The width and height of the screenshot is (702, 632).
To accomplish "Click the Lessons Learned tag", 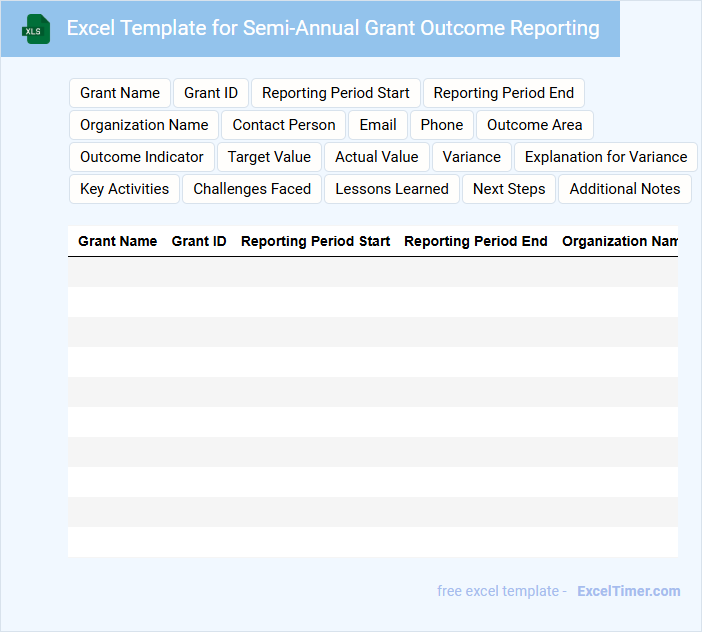I will [x=392, y=189].
